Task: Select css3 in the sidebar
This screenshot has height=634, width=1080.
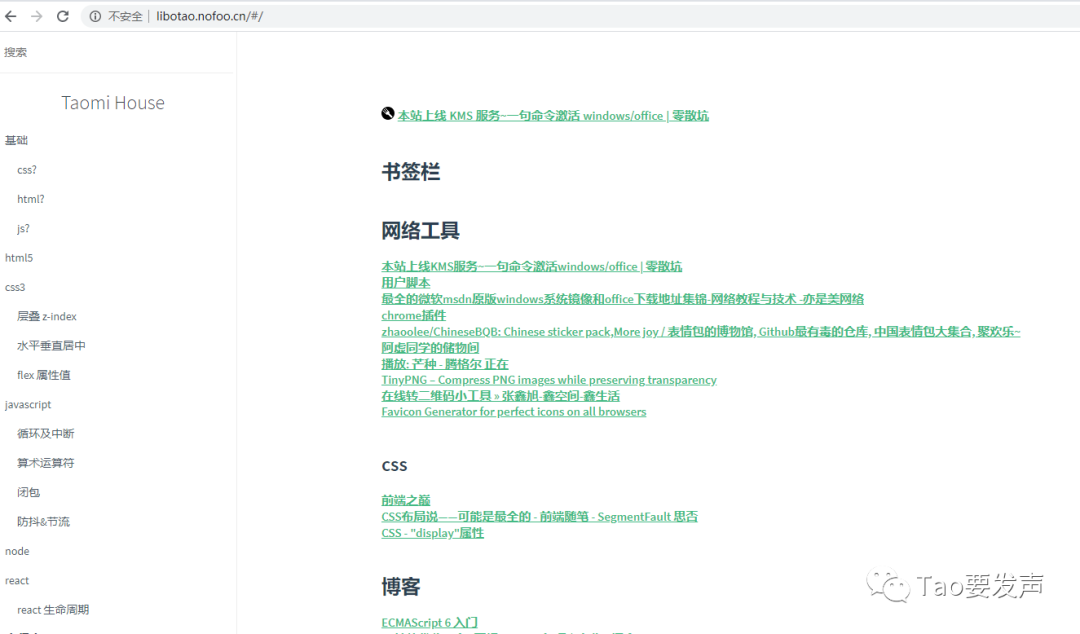Action: [15, 287]
